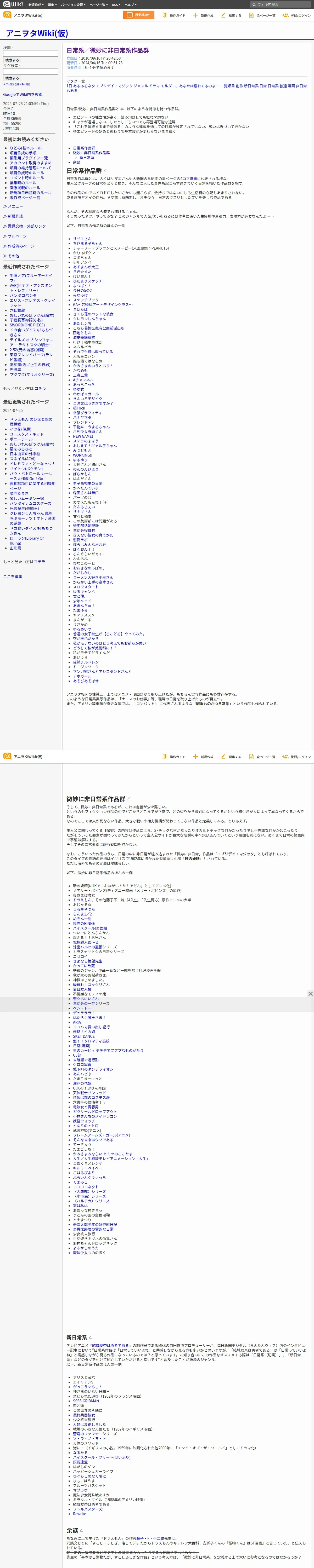This screenshot has width=314, height=1568.
Task: Open the ARIA article link
Action: coord(77,1022)
